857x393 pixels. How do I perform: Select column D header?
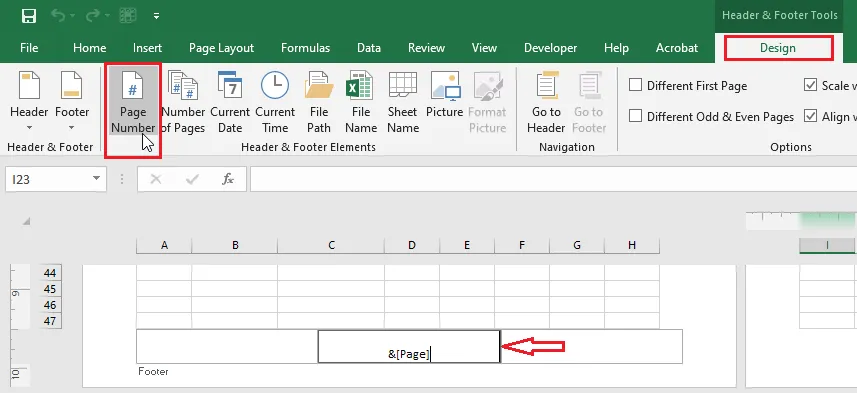pos(412,245)
